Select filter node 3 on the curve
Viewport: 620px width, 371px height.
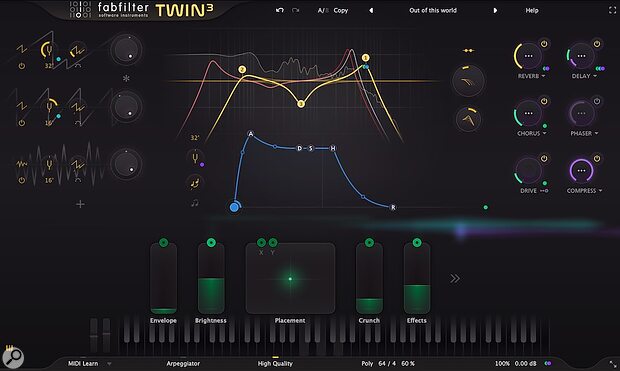[x=301, y=104]
